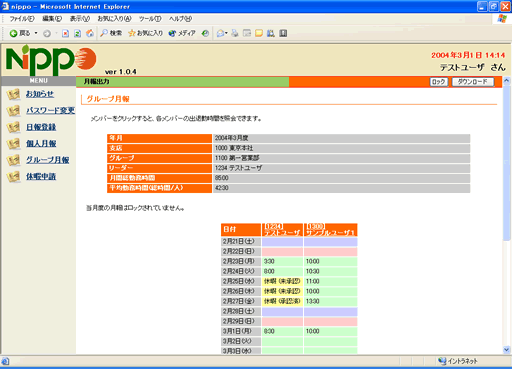Click the icon beside 個人月報
Image resolution: width=512 pixels, height=369 pixels.
click(14, 144)
